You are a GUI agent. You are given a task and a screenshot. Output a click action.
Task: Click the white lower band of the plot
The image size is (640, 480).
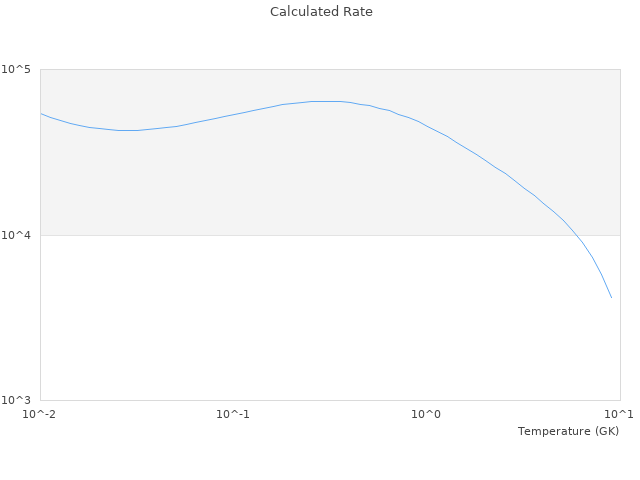(300, 320)
